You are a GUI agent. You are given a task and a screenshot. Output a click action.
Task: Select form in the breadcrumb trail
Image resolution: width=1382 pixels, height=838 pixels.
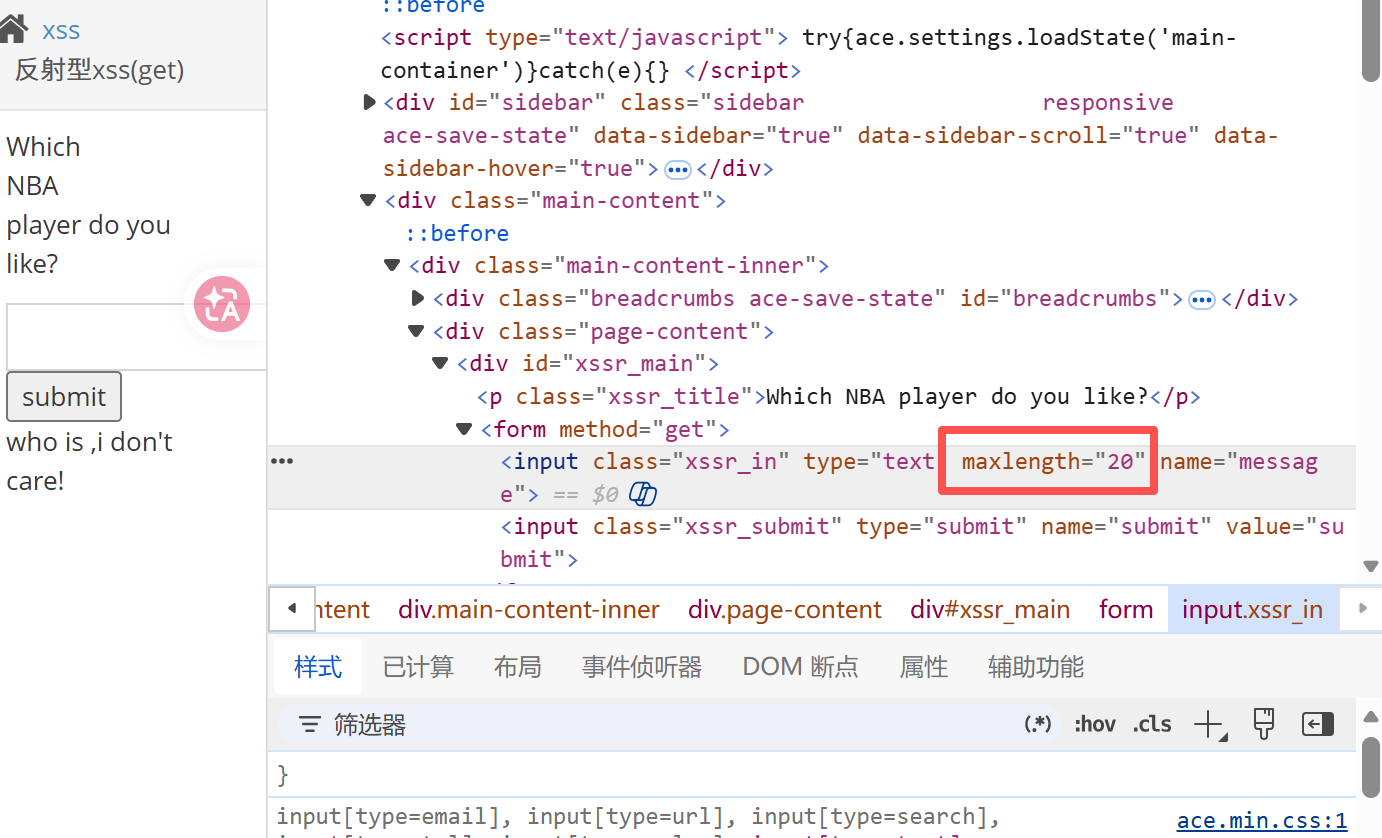click(x=1126, y=609)
